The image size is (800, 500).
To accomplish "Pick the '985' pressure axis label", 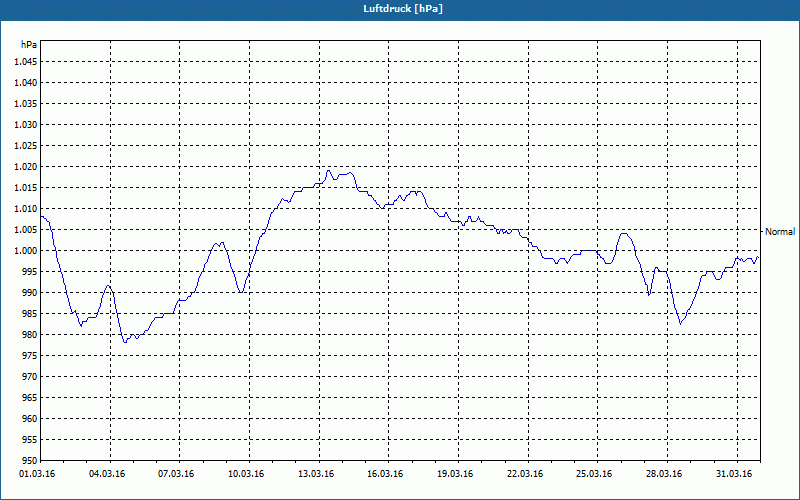I will click(x=31, y=314).
